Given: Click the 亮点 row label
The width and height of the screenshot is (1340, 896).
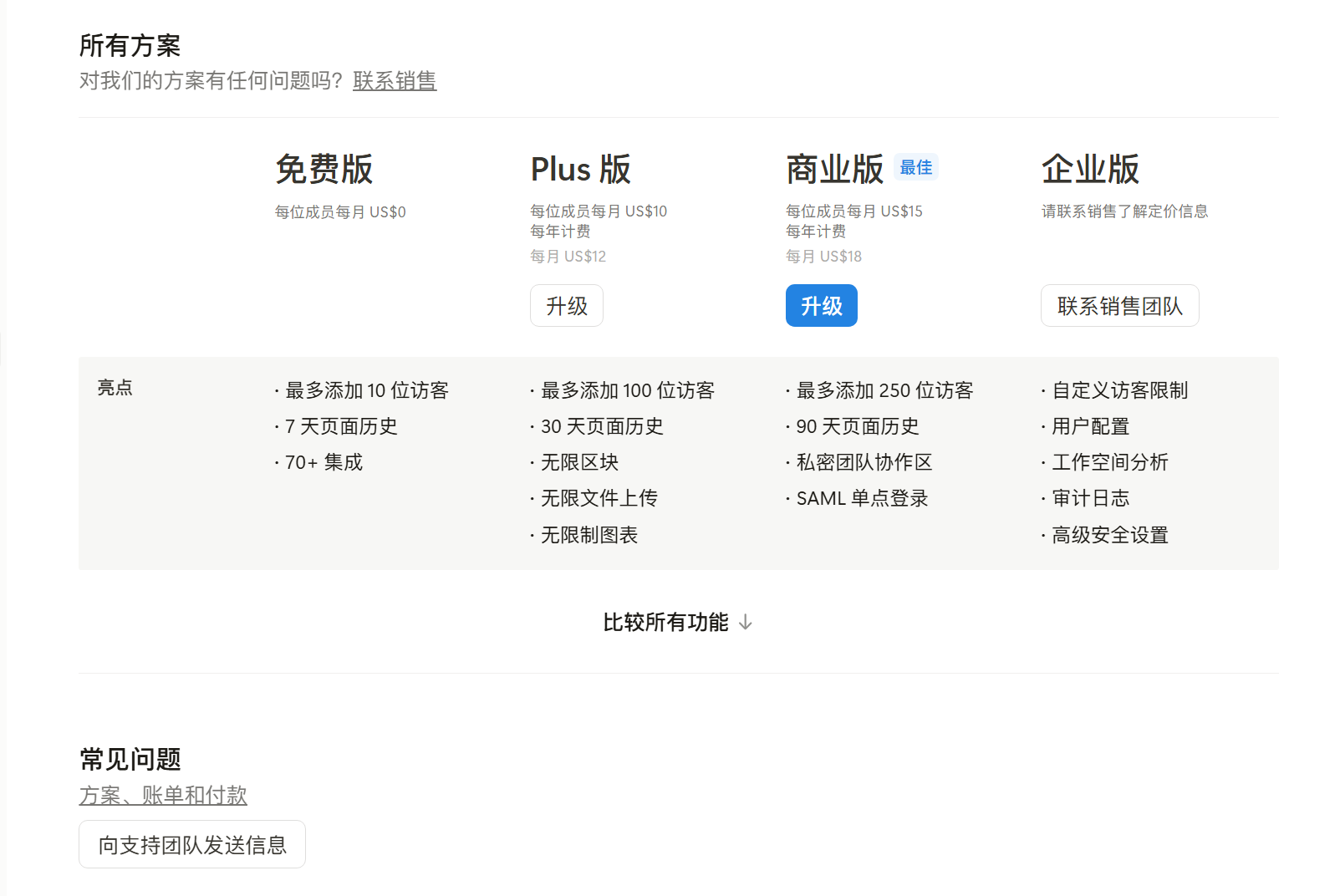Looking at the screenshot, I should [x=115, y=388].
